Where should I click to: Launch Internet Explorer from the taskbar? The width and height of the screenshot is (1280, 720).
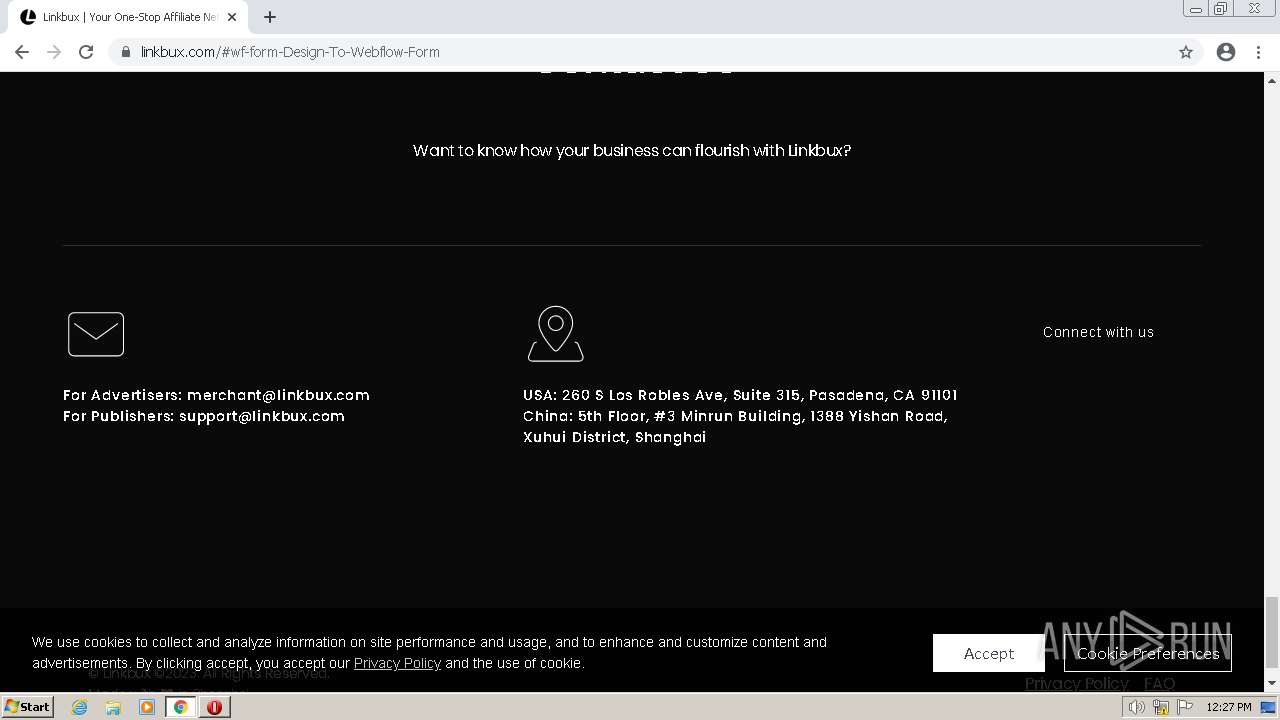[80, 707]
